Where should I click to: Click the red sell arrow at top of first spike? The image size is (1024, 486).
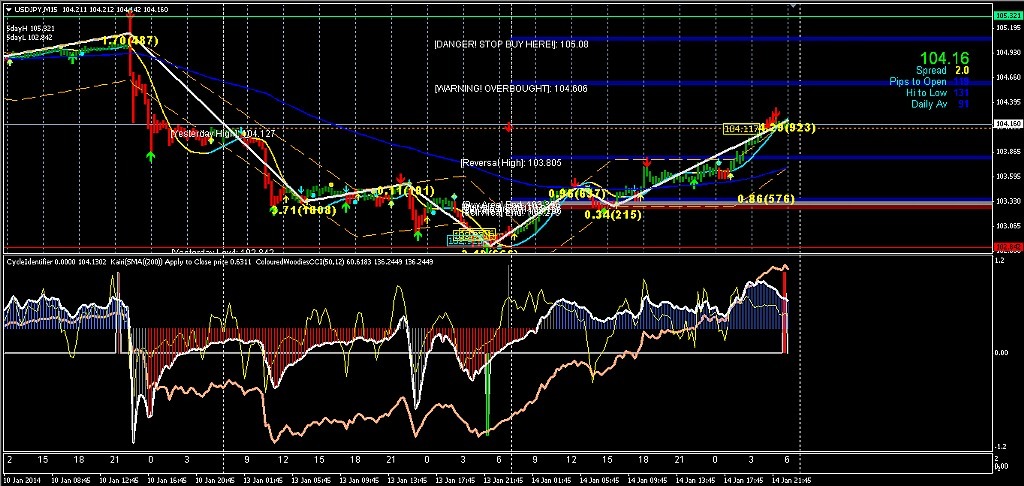click(x=130, y=14)
